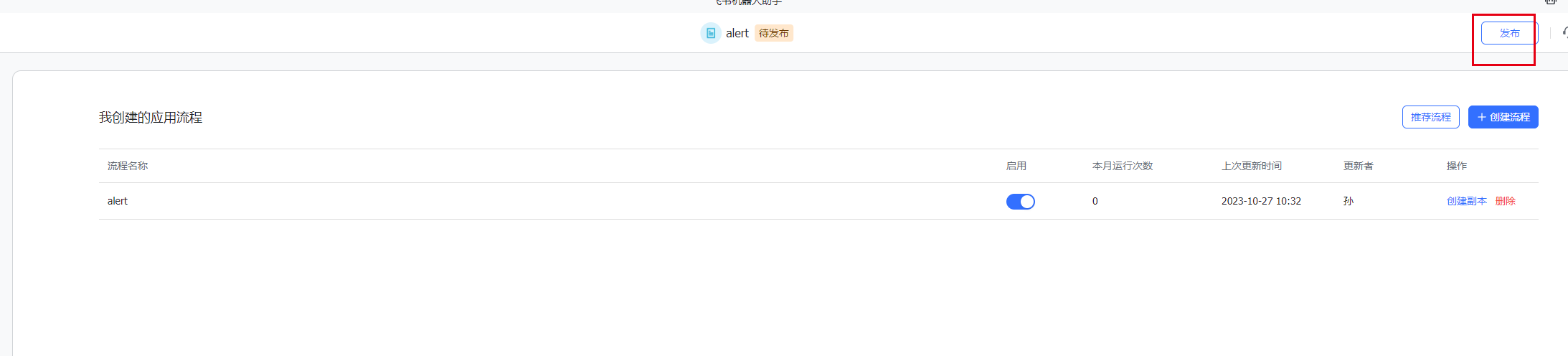This screenshot has width=1568, height=356.
Task: Disable the alert flow 启用 switch
Action: click(1020, 202)
